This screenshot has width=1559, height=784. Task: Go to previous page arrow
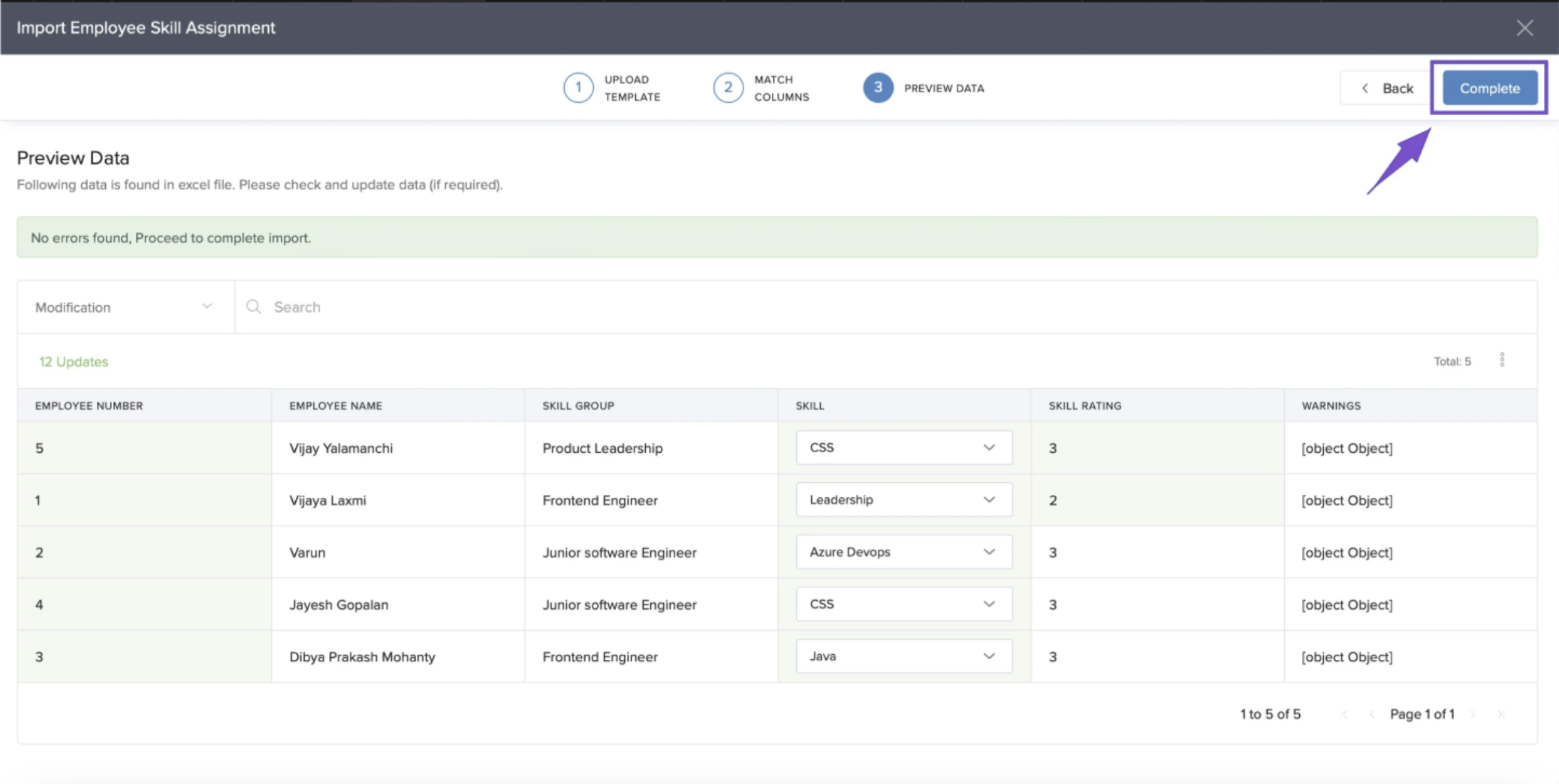(1371, 714)
